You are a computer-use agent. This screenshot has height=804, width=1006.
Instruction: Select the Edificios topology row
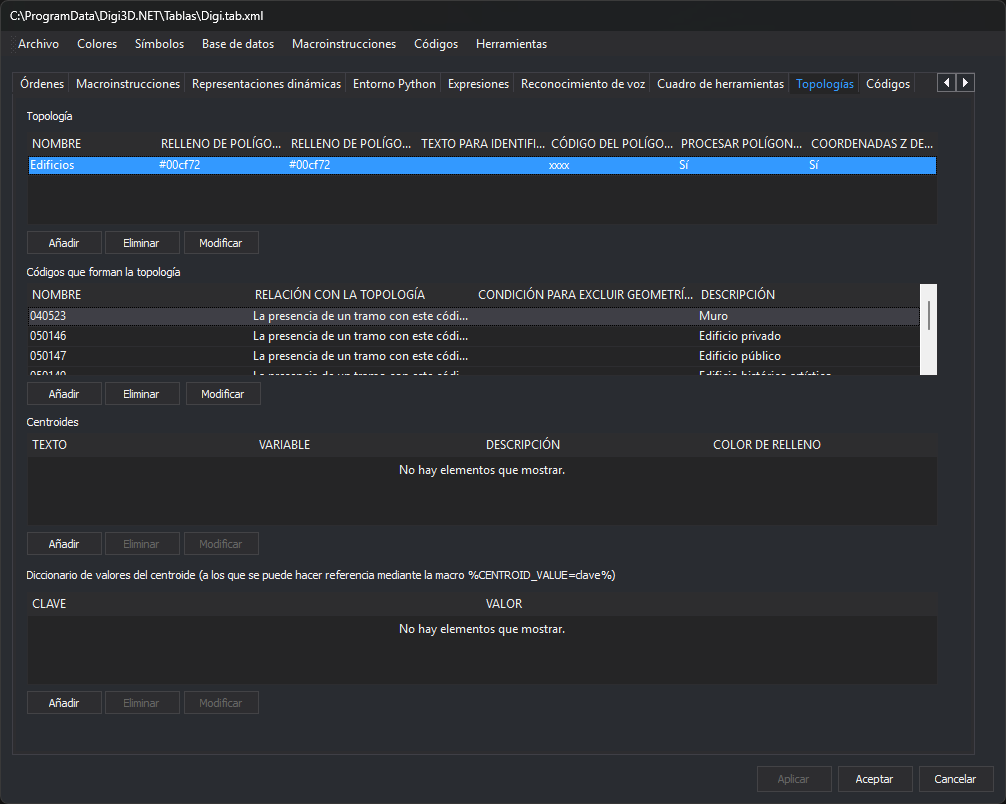point(482,165)
